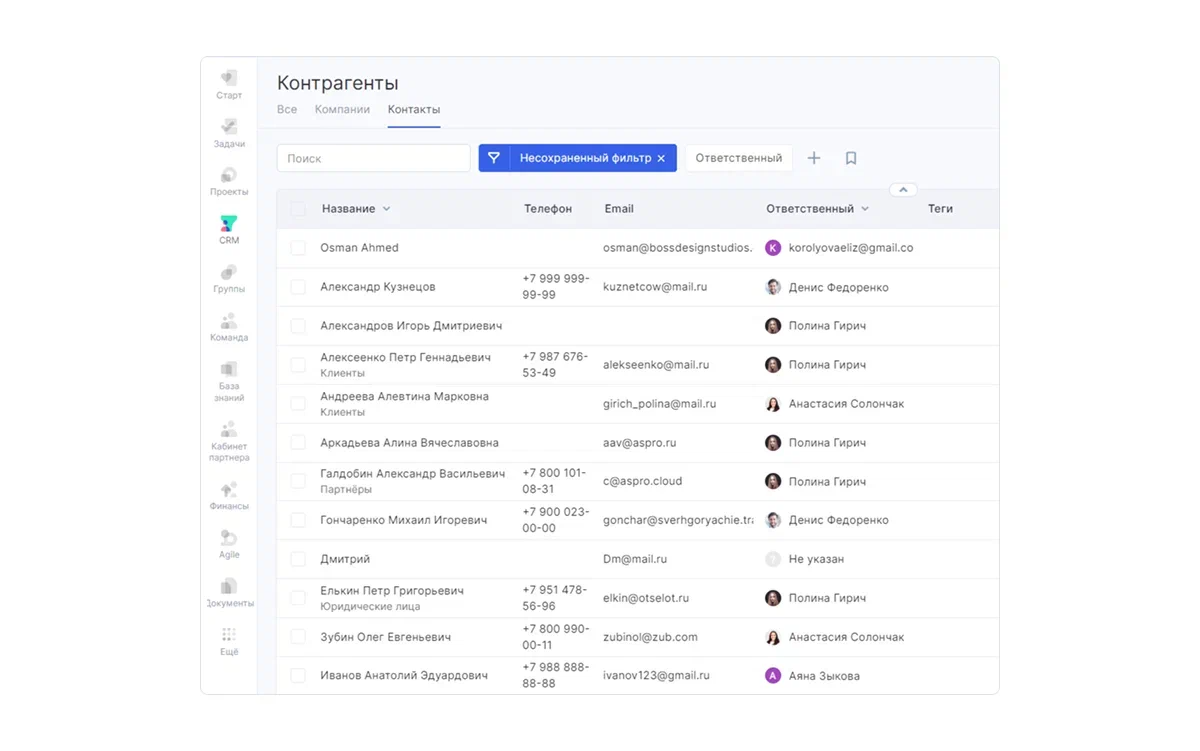The width and height of the screenshot is (1200, 751).
Task: Collapse the panel using the up chevron
Action: click(x=903, y=189)
